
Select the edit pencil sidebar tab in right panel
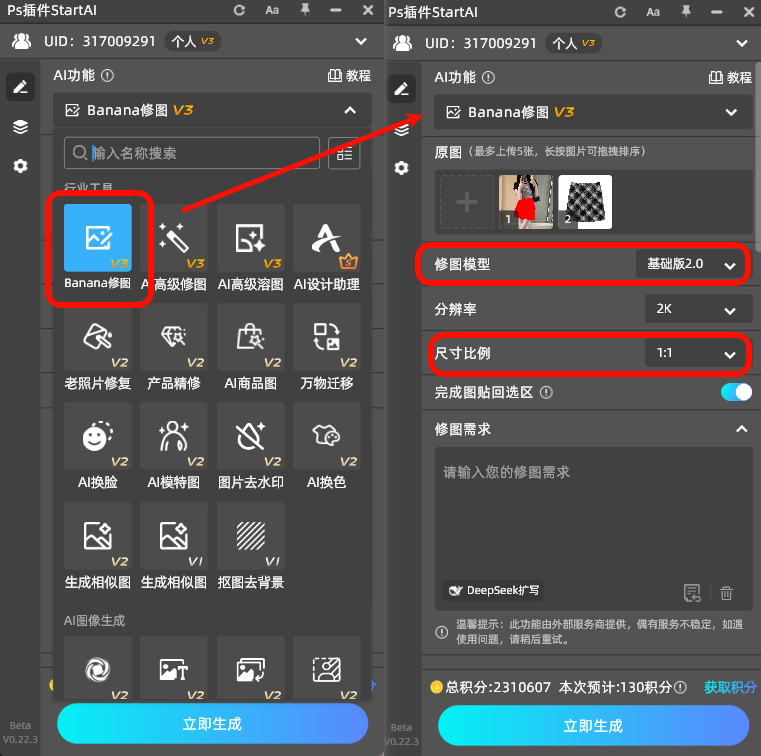click(x=401, y=89)
